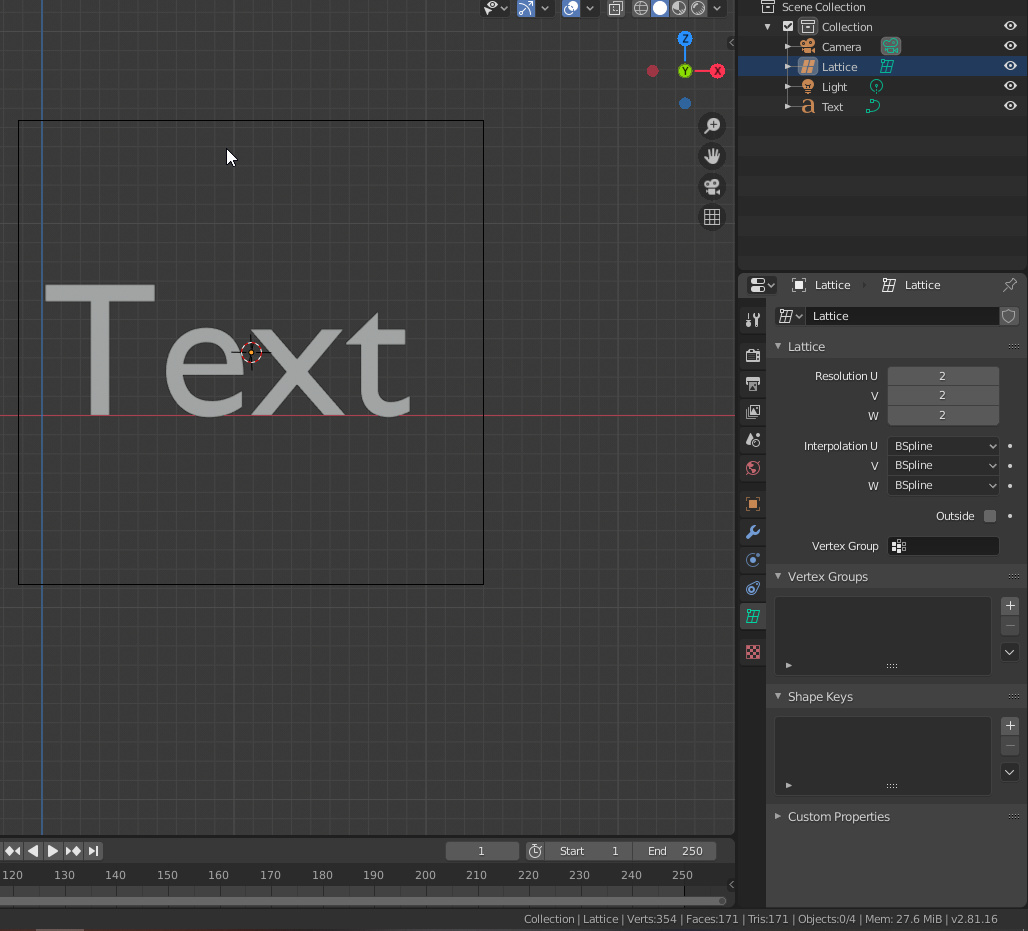Expand the Lattice outliner row

788,67
